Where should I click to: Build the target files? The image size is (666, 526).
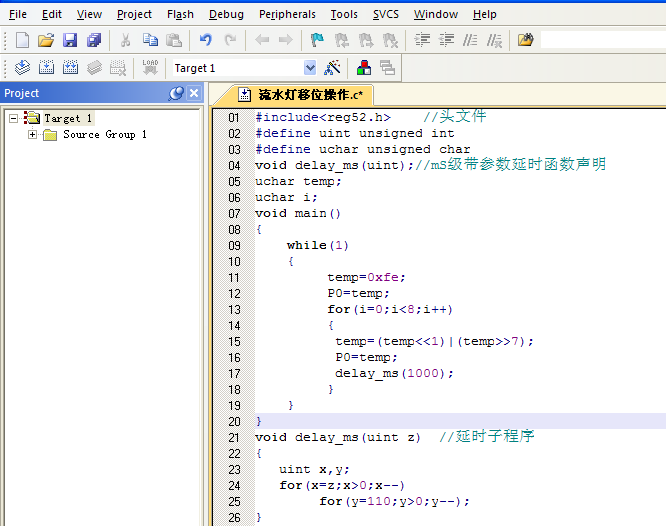point(46,68)
